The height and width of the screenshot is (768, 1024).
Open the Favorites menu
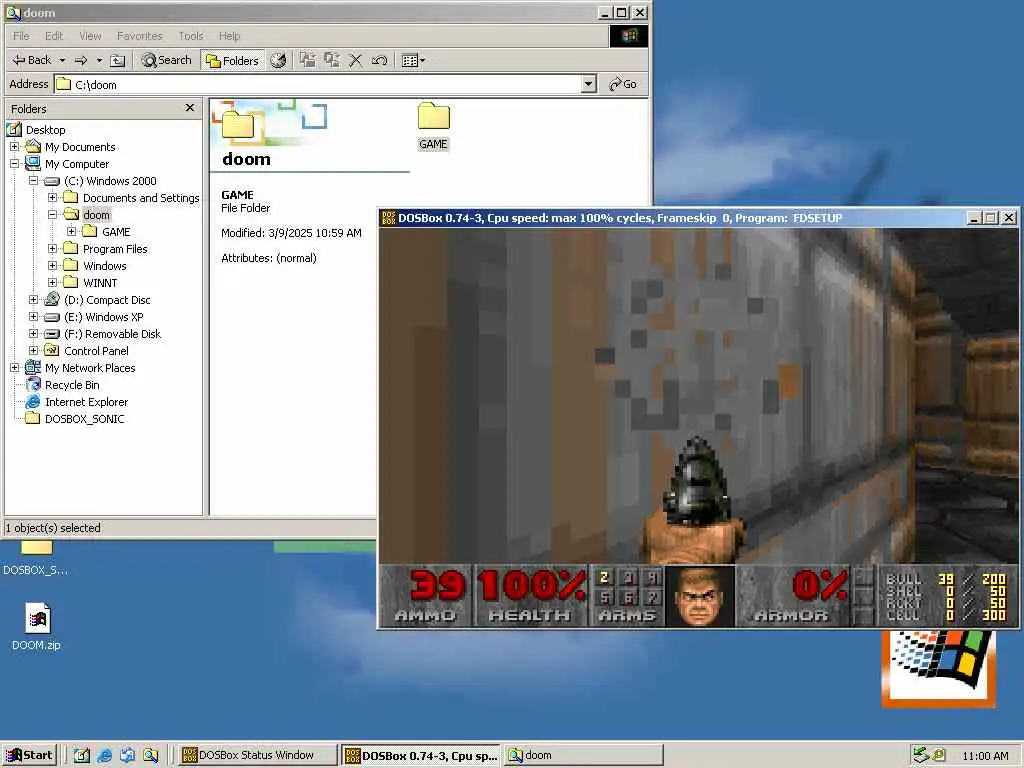(x=140, y=36)
